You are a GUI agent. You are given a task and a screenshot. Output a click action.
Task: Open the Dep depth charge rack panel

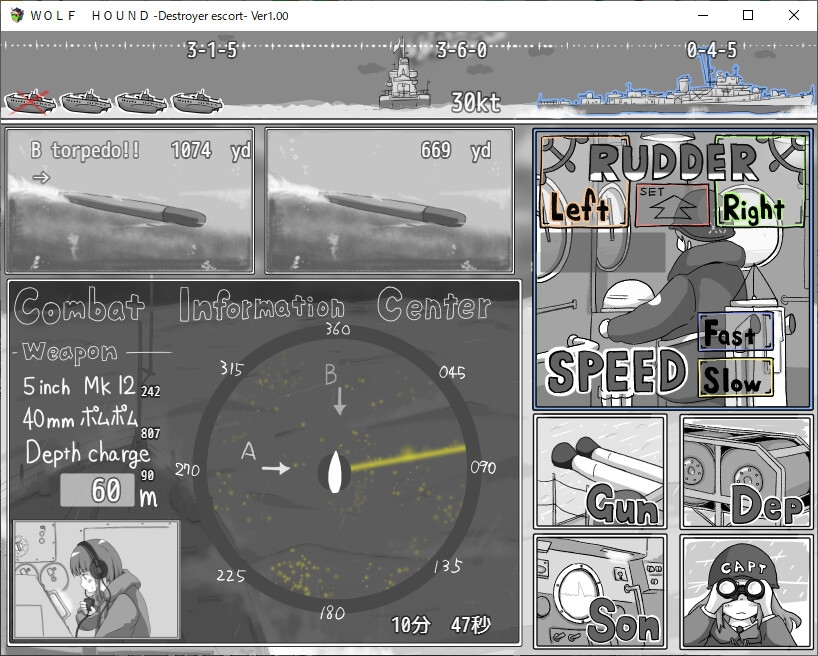(x=745, y=471)
